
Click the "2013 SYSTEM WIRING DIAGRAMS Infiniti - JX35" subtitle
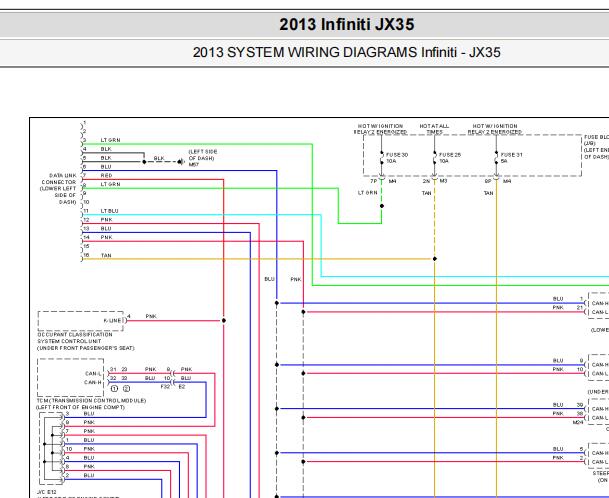pyautogui.click(x=346, y=52)
